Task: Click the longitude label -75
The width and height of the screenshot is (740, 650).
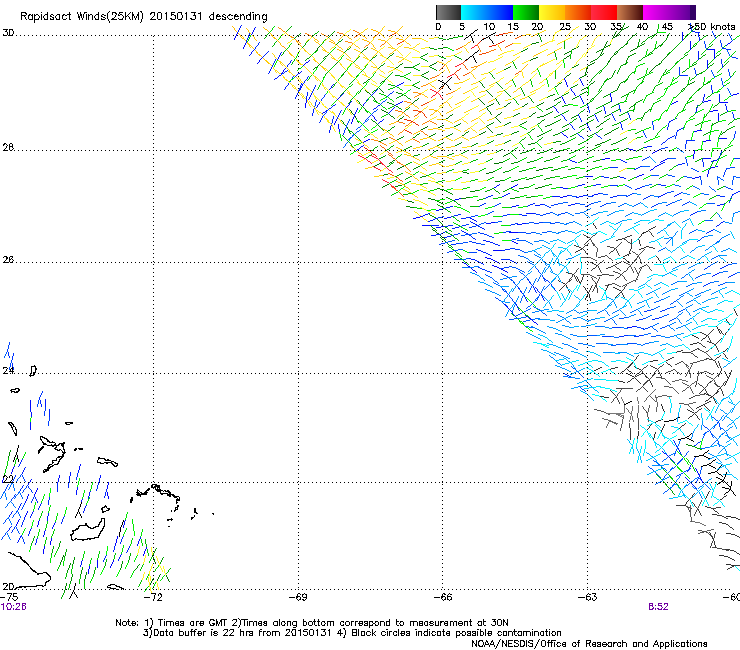Action: pyautogui.click(x=9, y=597)
